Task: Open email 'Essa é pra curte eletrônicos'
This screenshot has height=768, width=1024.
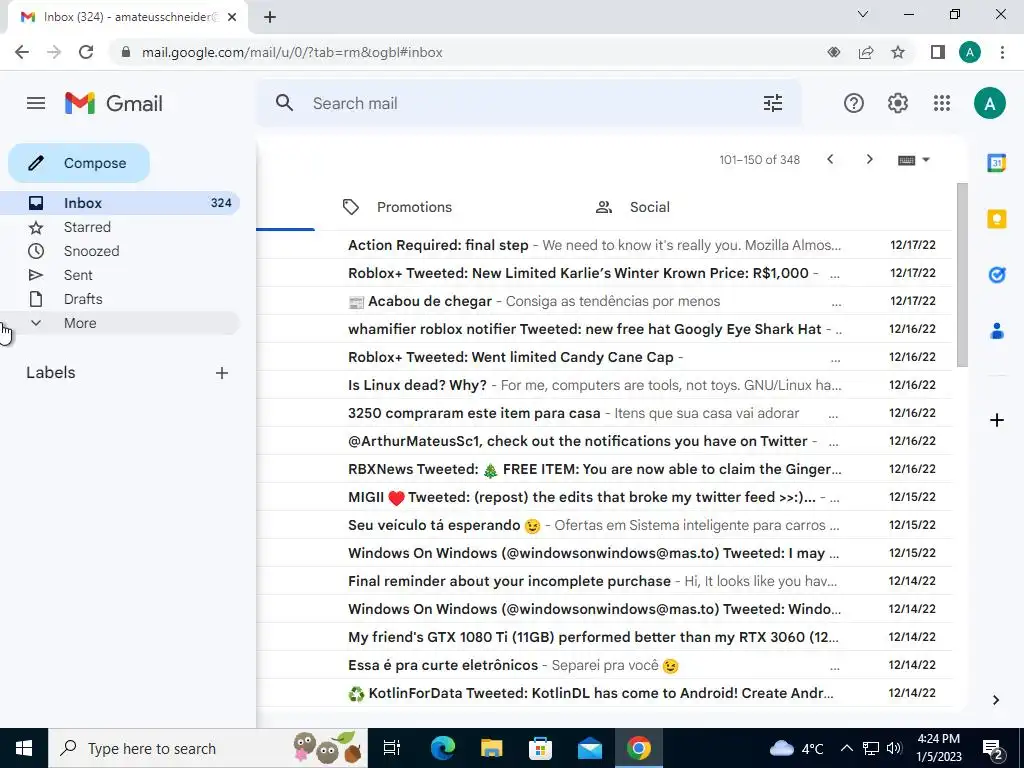Action: click(604, 665)
